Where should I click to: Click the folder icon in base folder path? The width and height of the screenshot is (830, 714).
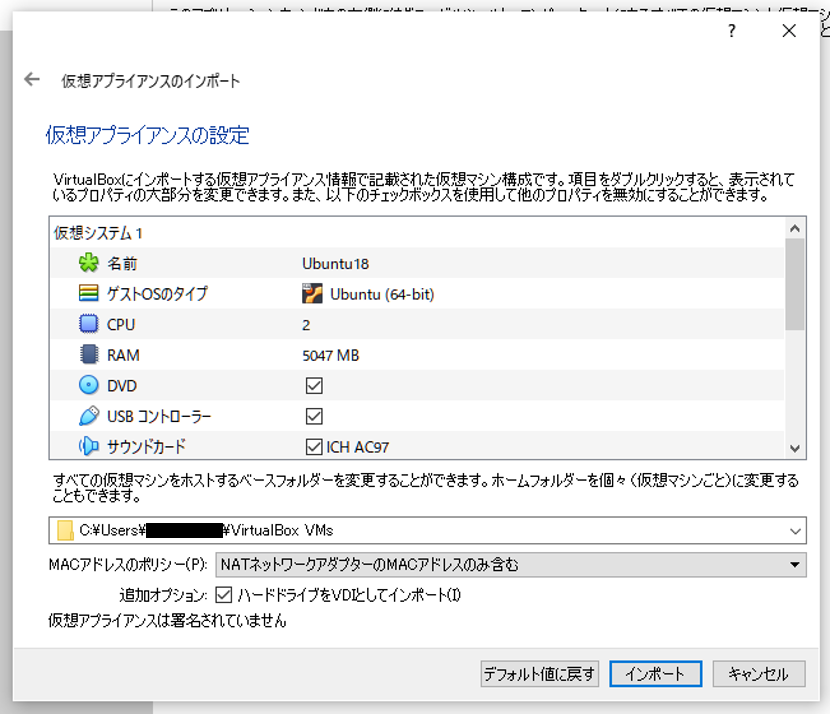pyautogui.click(x=65, y=530)
